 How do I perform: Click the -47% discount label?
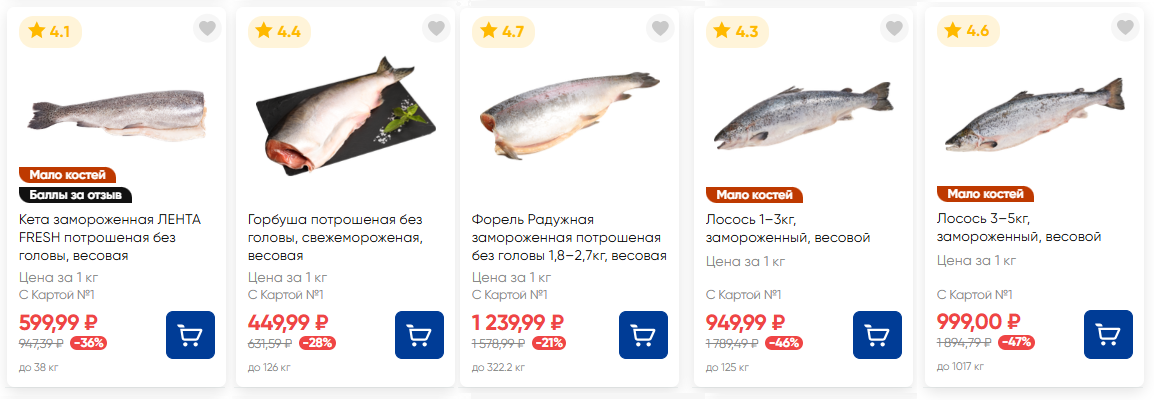(x=1015, y=342)
